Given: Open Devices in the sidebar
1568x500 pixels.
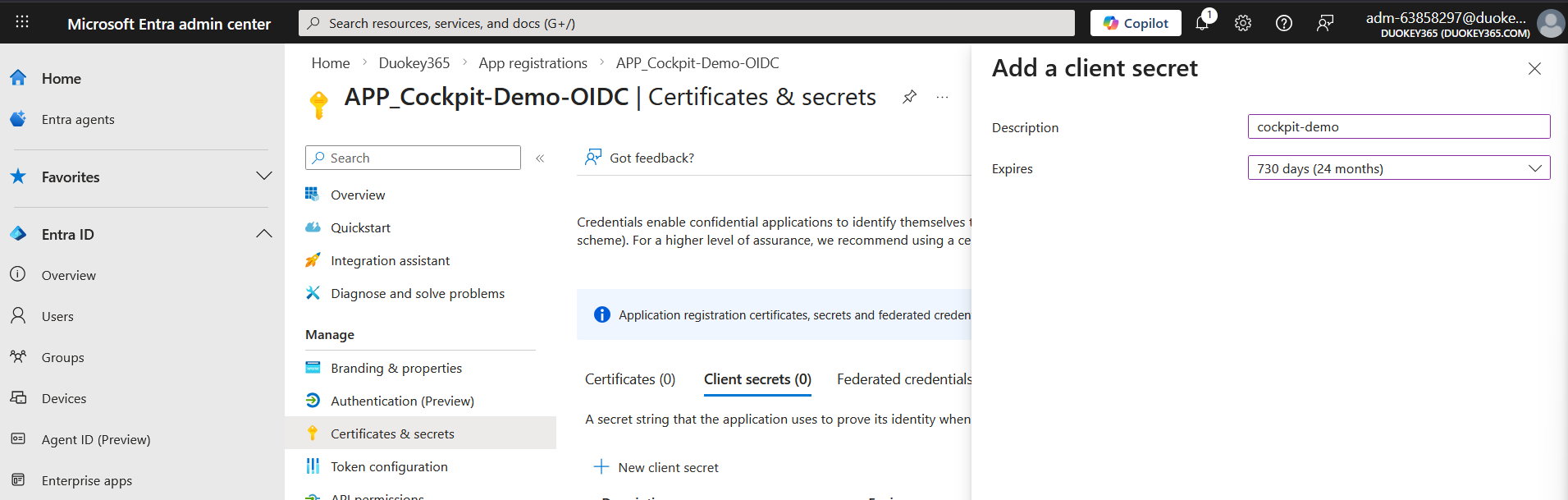Looking at the screenshot, I should coord(64,398).
